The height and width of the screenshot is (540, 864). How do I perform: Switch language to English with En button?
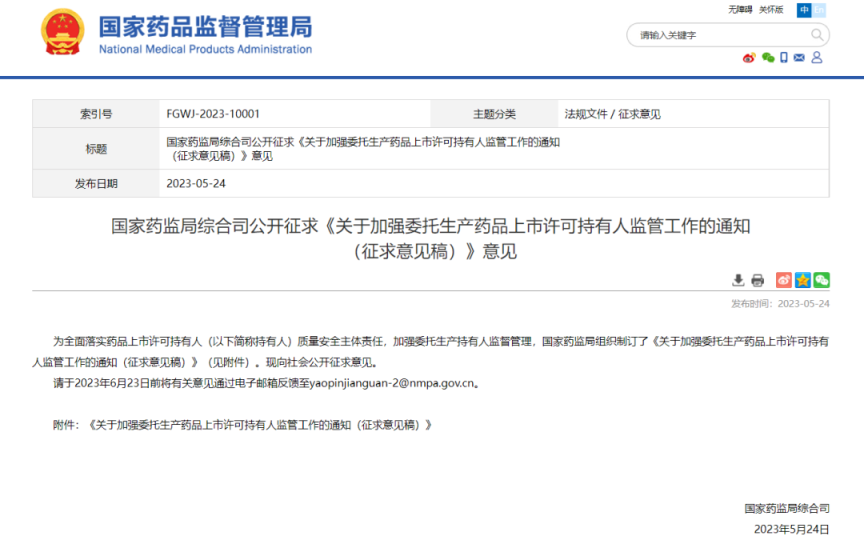(x=819, y=10)
